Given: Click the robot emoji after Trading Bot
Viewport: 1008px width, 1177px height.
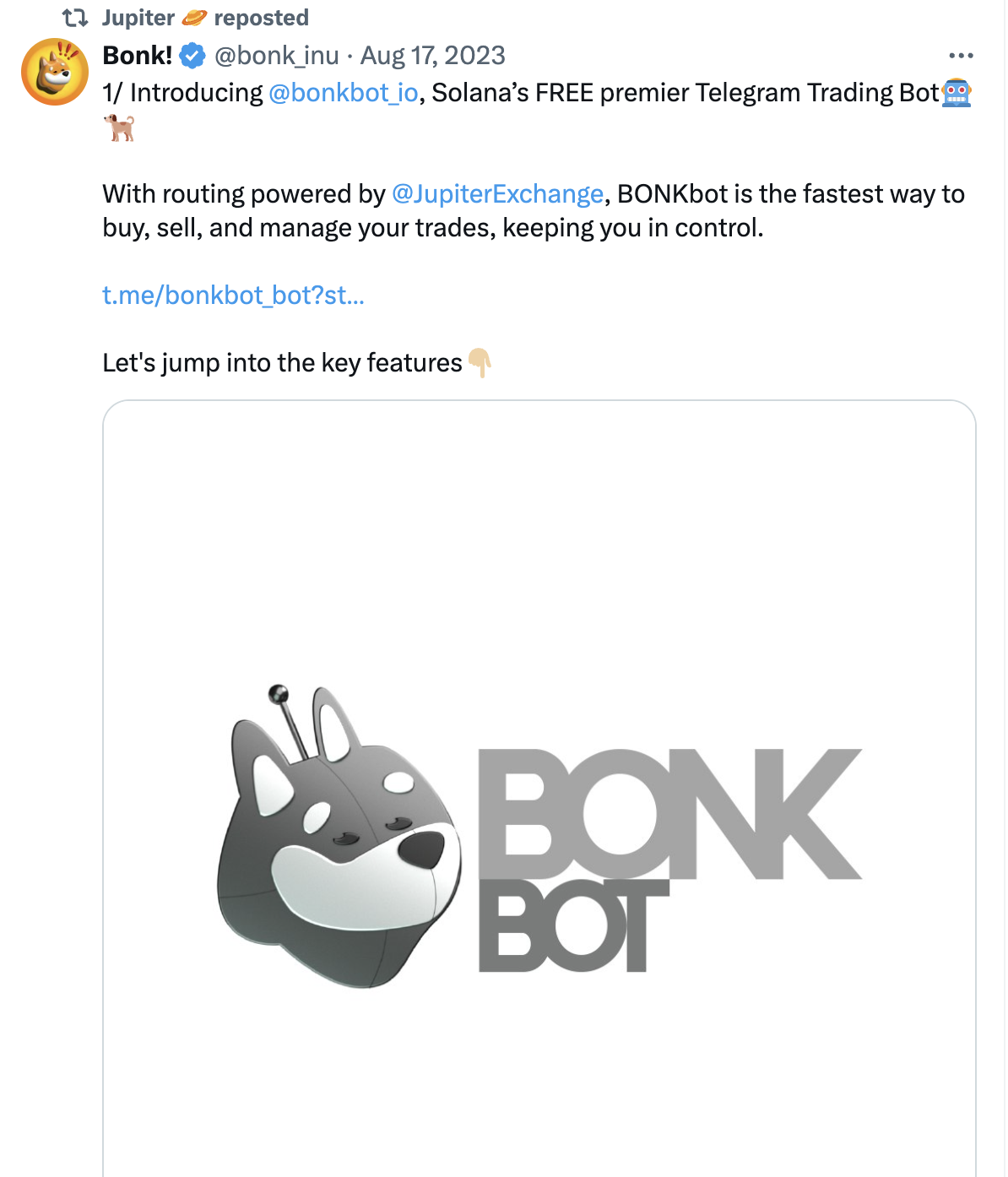Looking at the screenshot, I should tap(957, 93).
